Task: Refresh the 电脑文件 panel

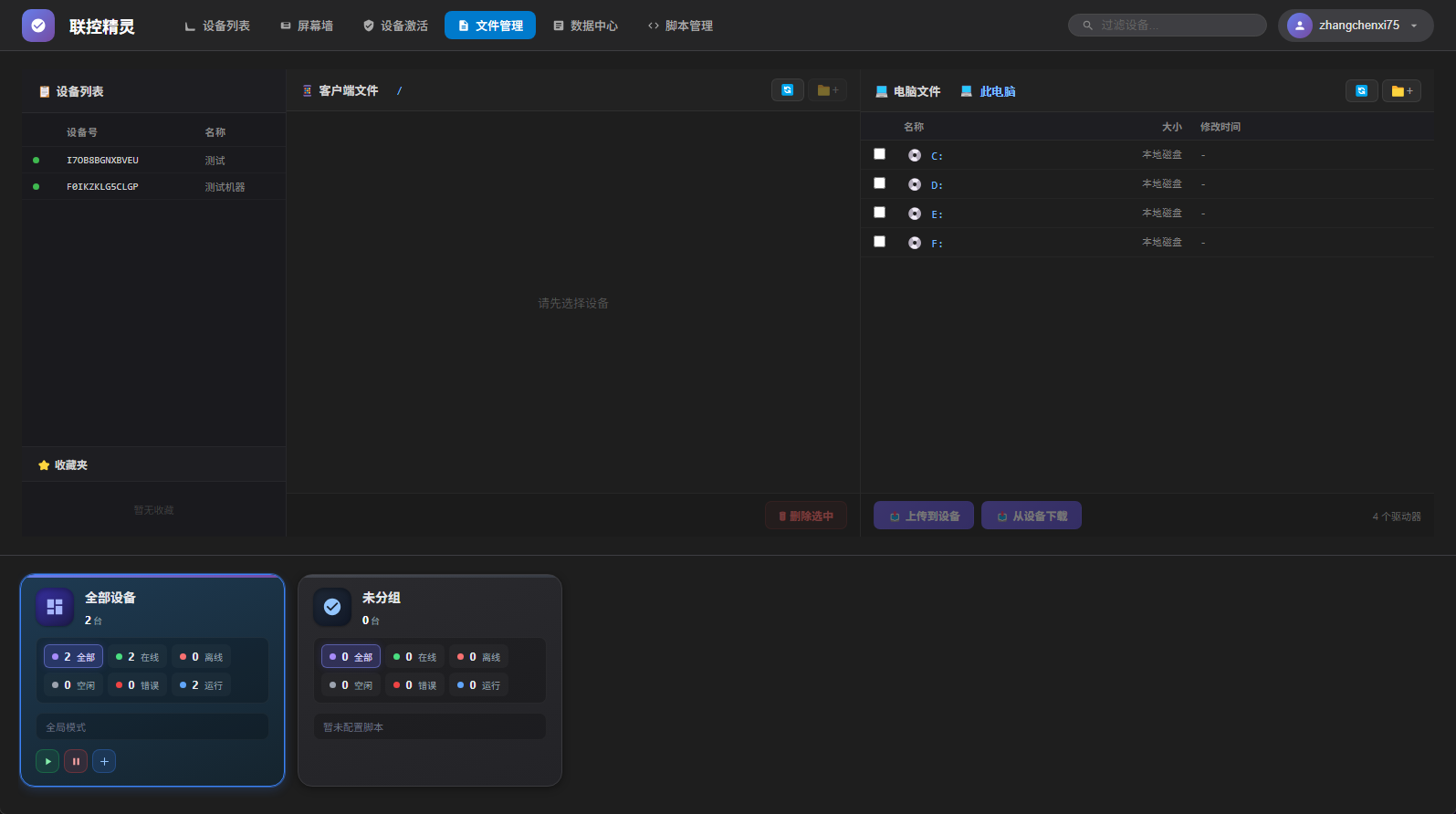Action: pos(1362,90)
